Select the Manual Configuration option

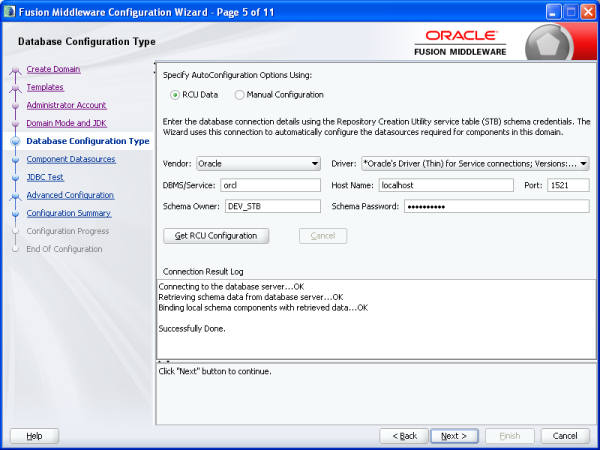click(240, 95)
